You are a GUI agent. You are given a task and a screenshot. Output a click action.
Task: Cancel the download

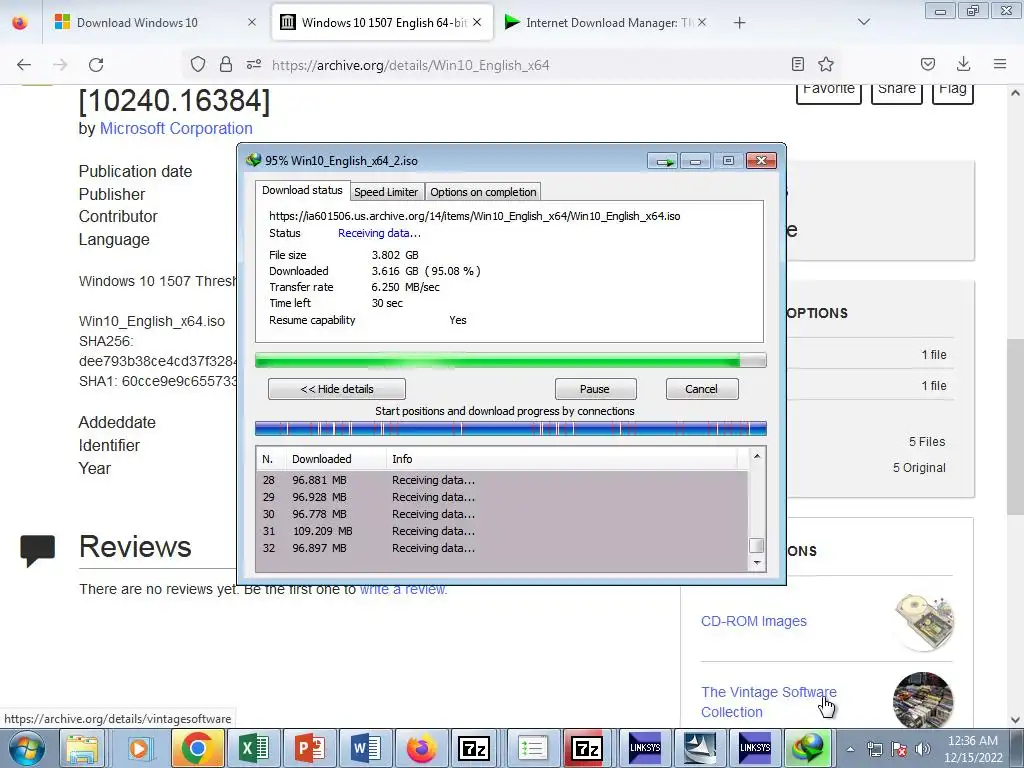click(702, 389)
